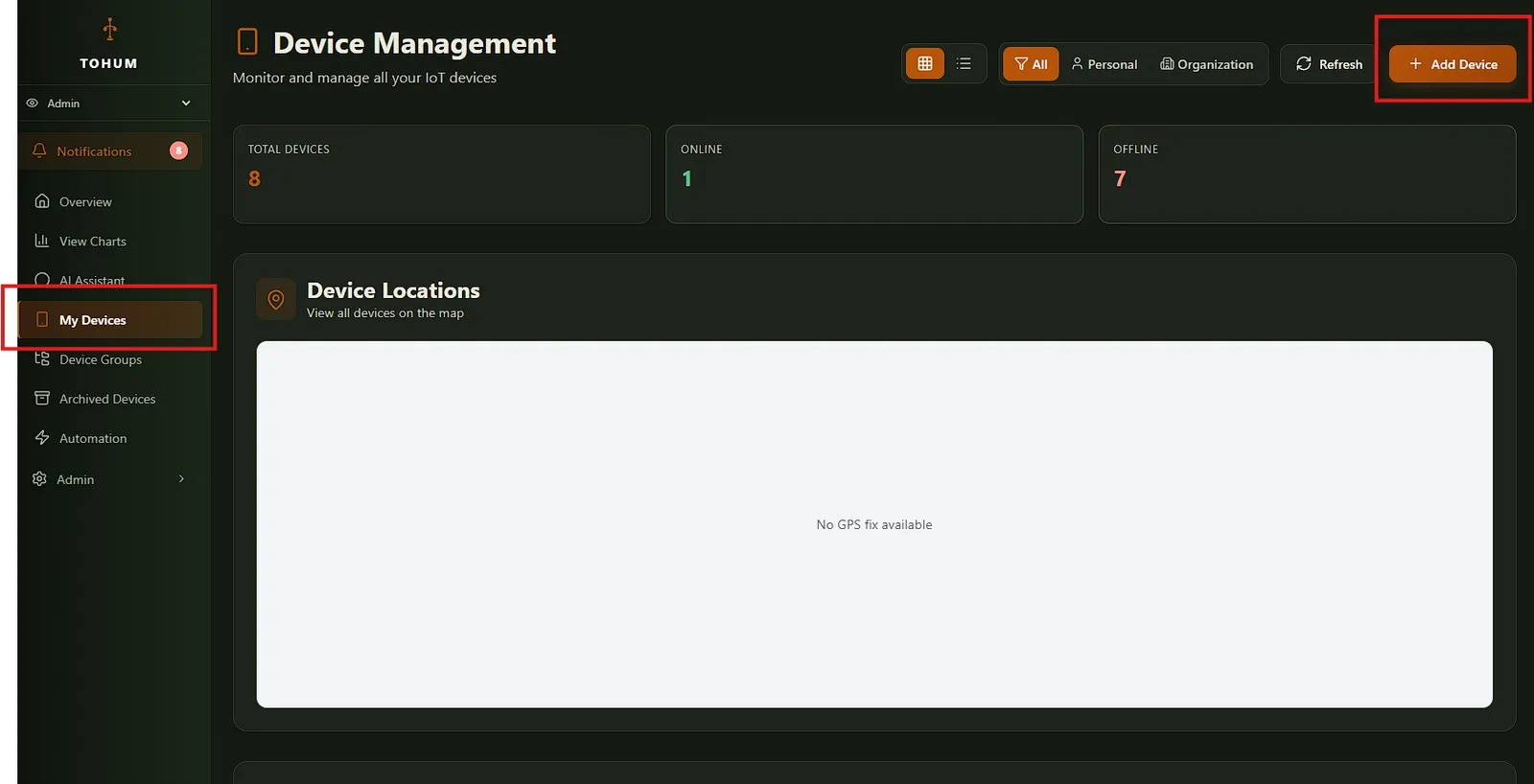Filter by Personal devices
The width and height of the screenshot is (1534, 784).
(x=1104, y=64)
